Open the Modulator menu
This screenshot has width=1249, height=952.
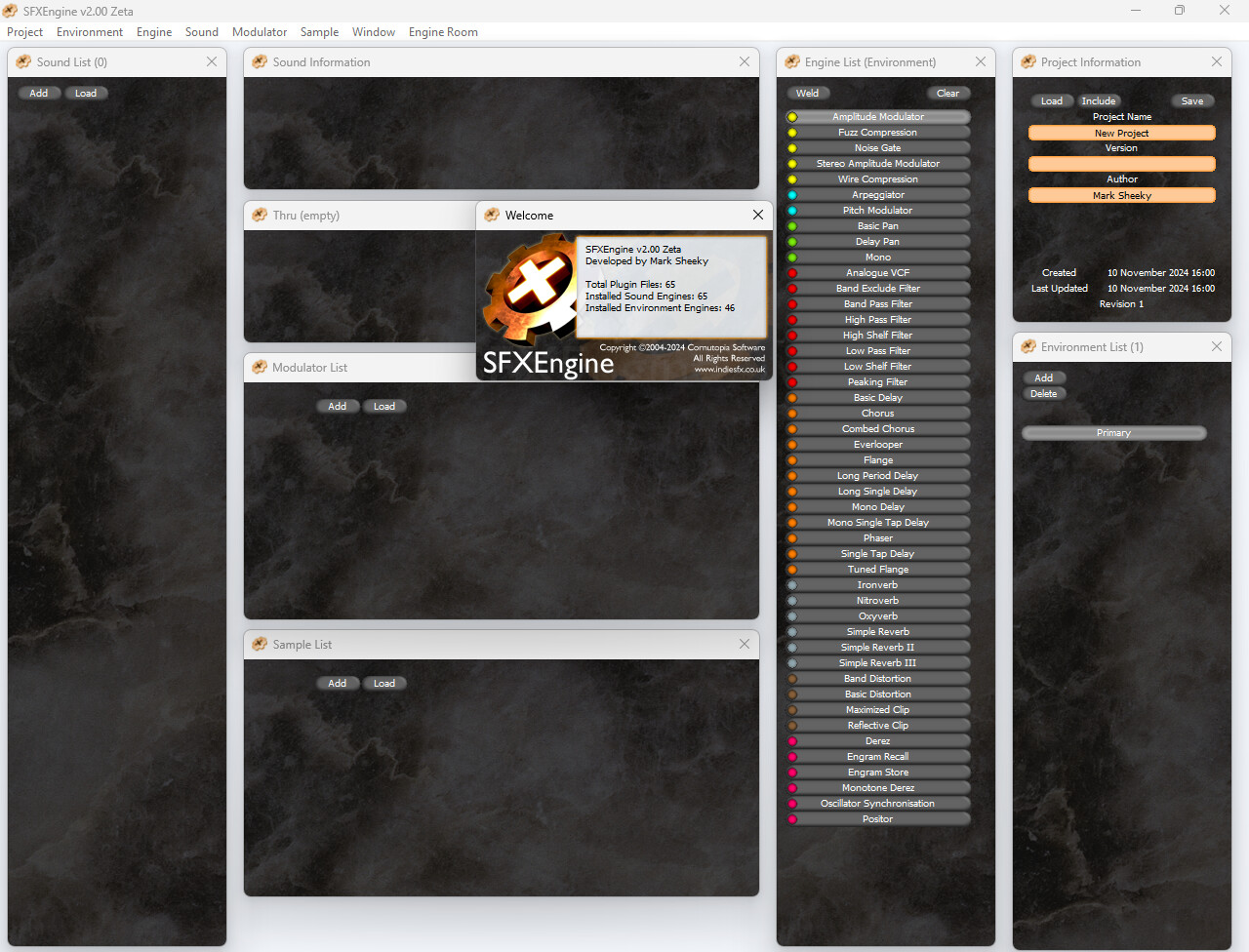tap(260, 32)
